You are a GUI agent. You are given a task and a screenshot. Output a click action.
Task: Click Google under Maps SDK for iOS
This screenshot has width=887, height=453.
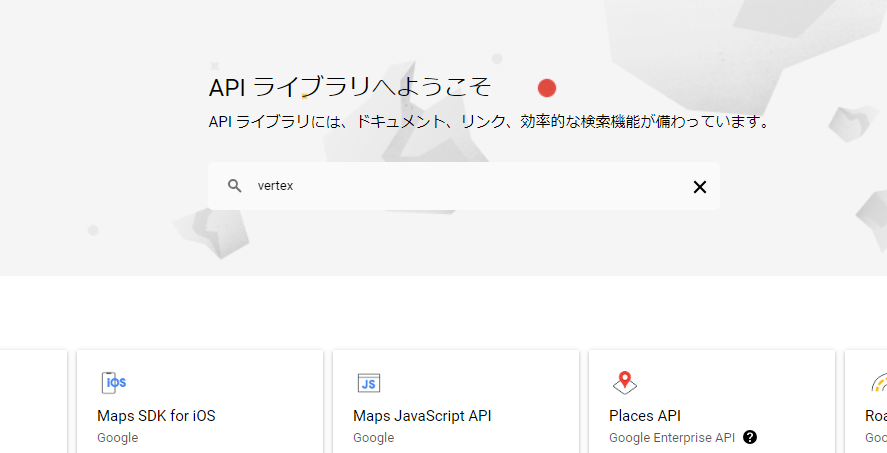pos(118,438)
